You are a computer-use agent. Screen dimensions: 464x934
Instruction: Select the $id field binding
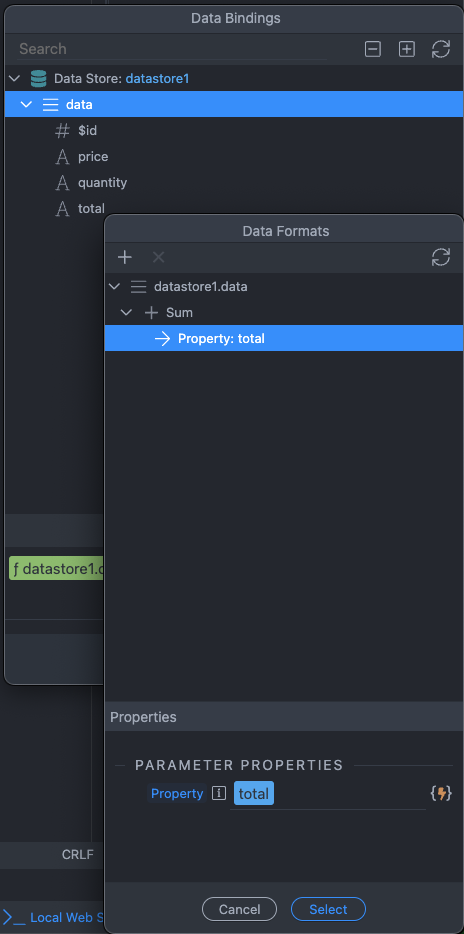click(88, 130)
